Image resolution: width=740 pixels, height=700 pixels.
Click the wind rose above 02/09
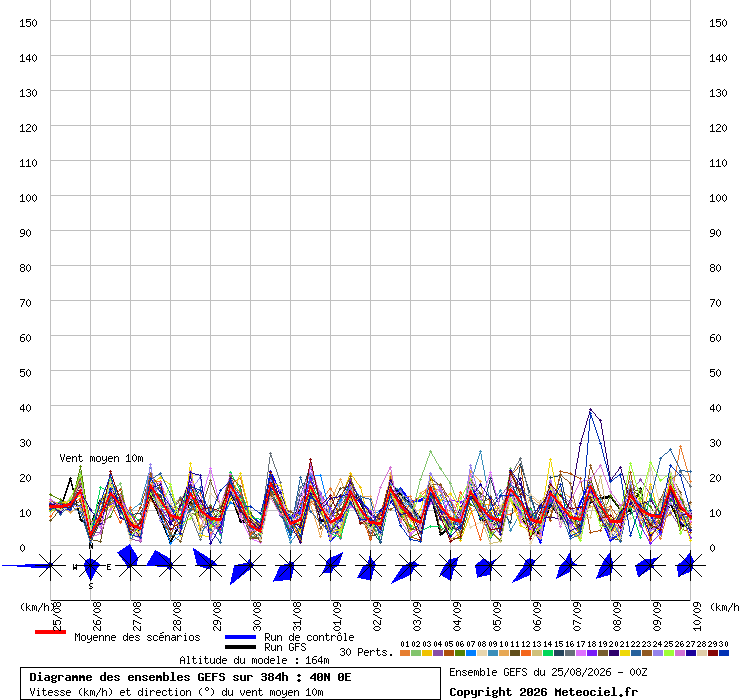point(370,565)
